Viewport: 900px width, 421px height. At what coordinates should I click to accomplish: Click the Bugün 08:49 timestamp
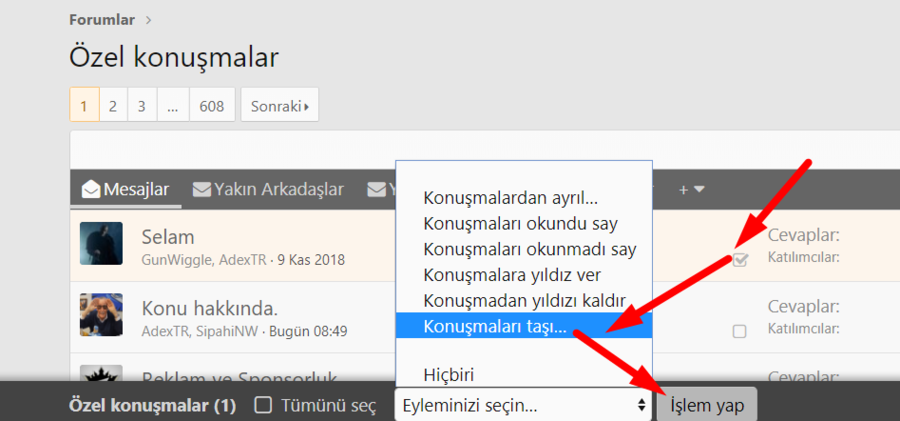(x=308, y=331)
